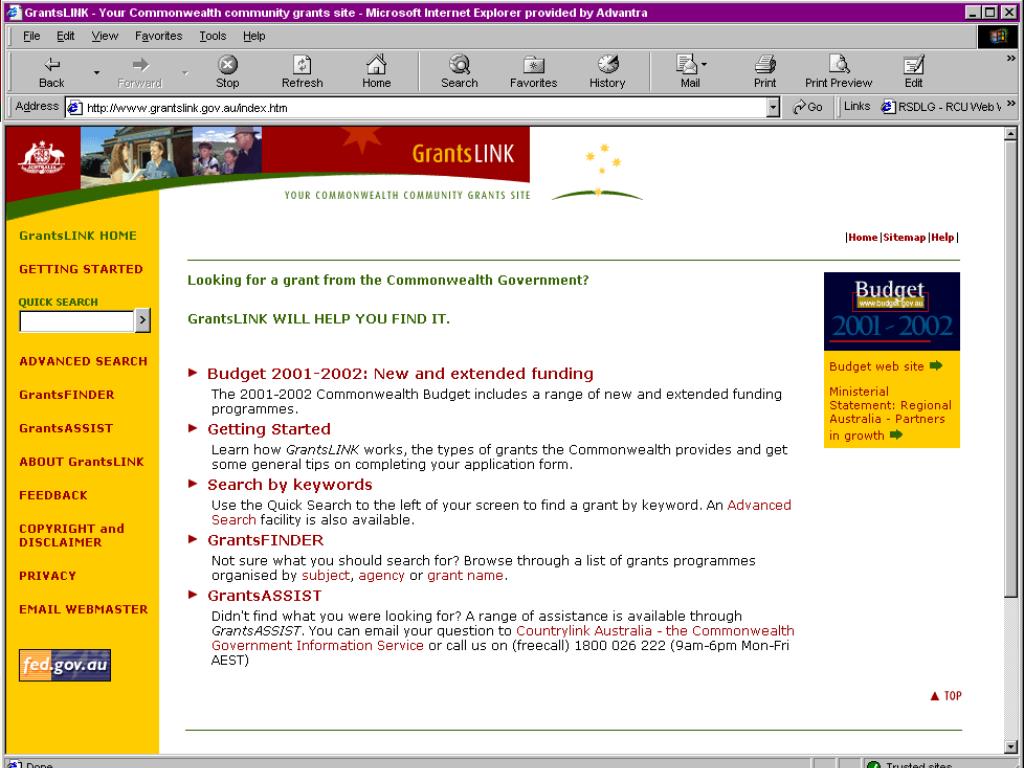
Task: Print the current page
Action: click(765, 71)
